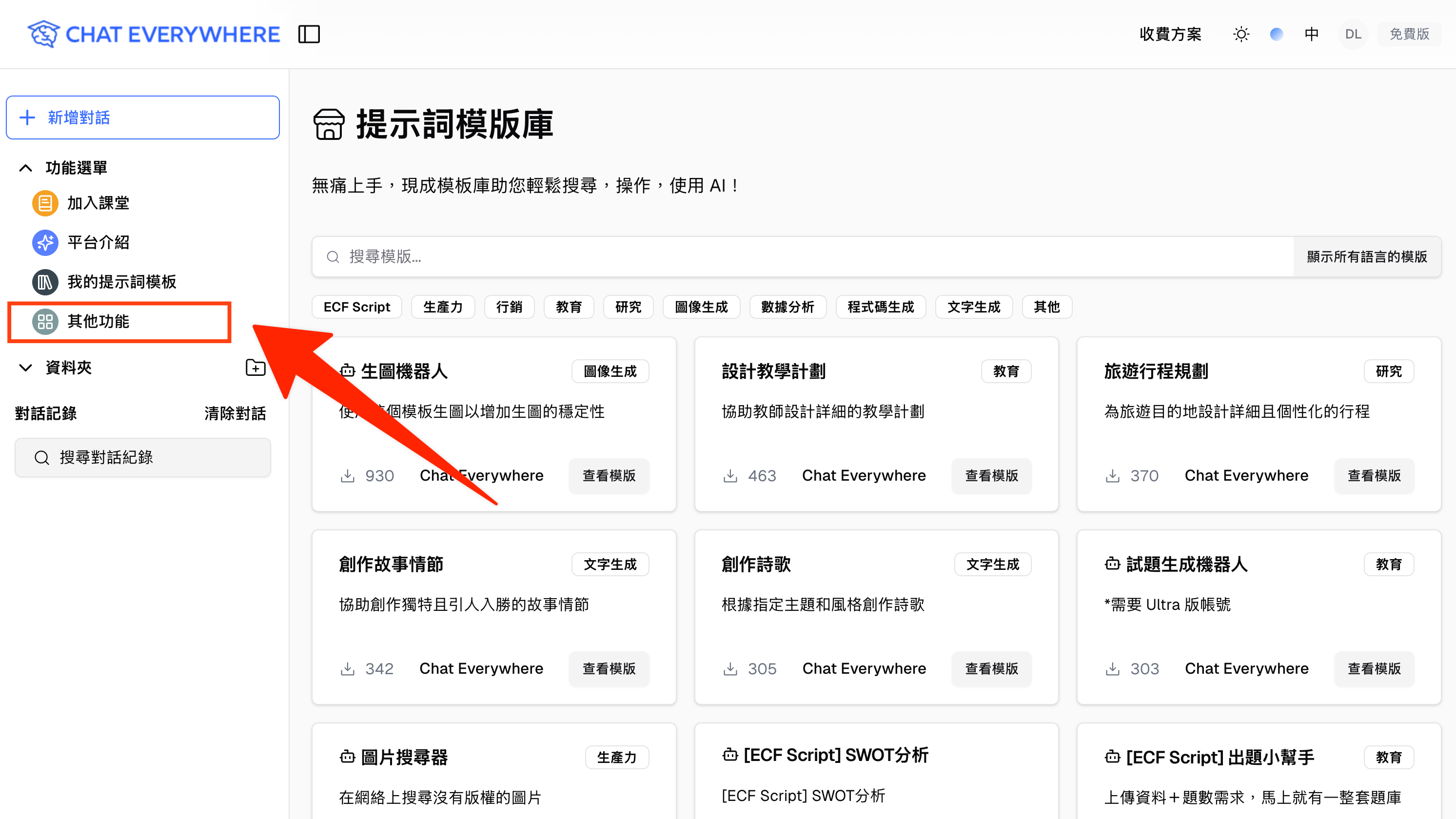View the 試題生成機器人 template
Viewport: 1456px width, 819px height.
(1375, 669)
